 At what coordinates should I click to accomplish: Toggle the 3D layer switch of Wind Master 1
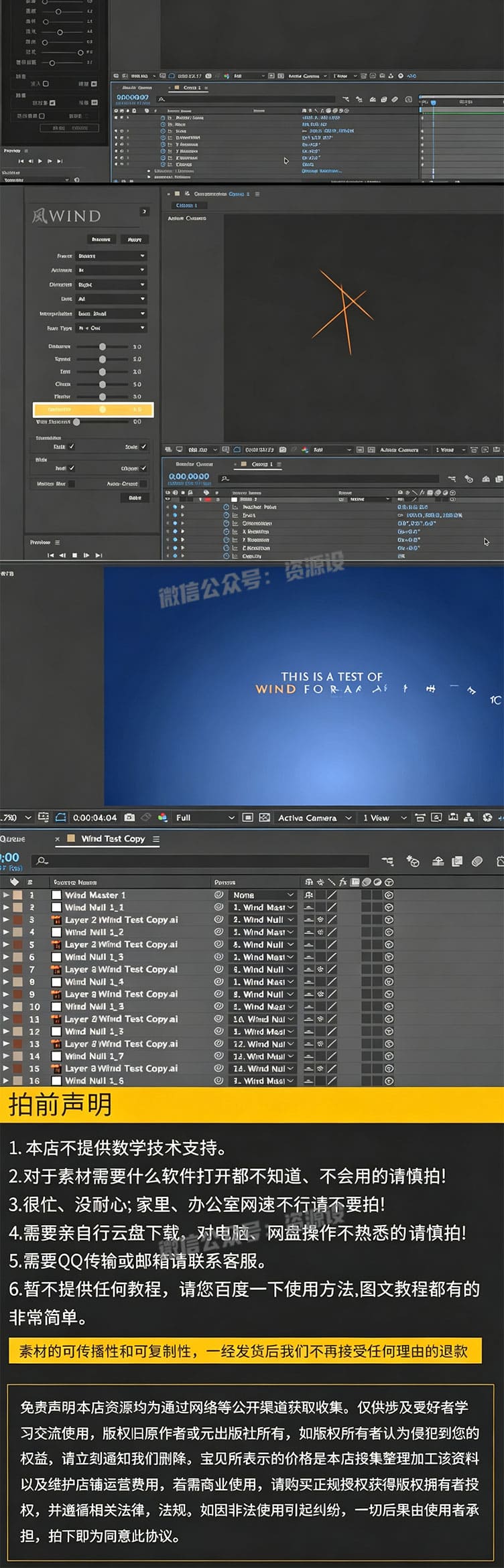coord(389,895)
